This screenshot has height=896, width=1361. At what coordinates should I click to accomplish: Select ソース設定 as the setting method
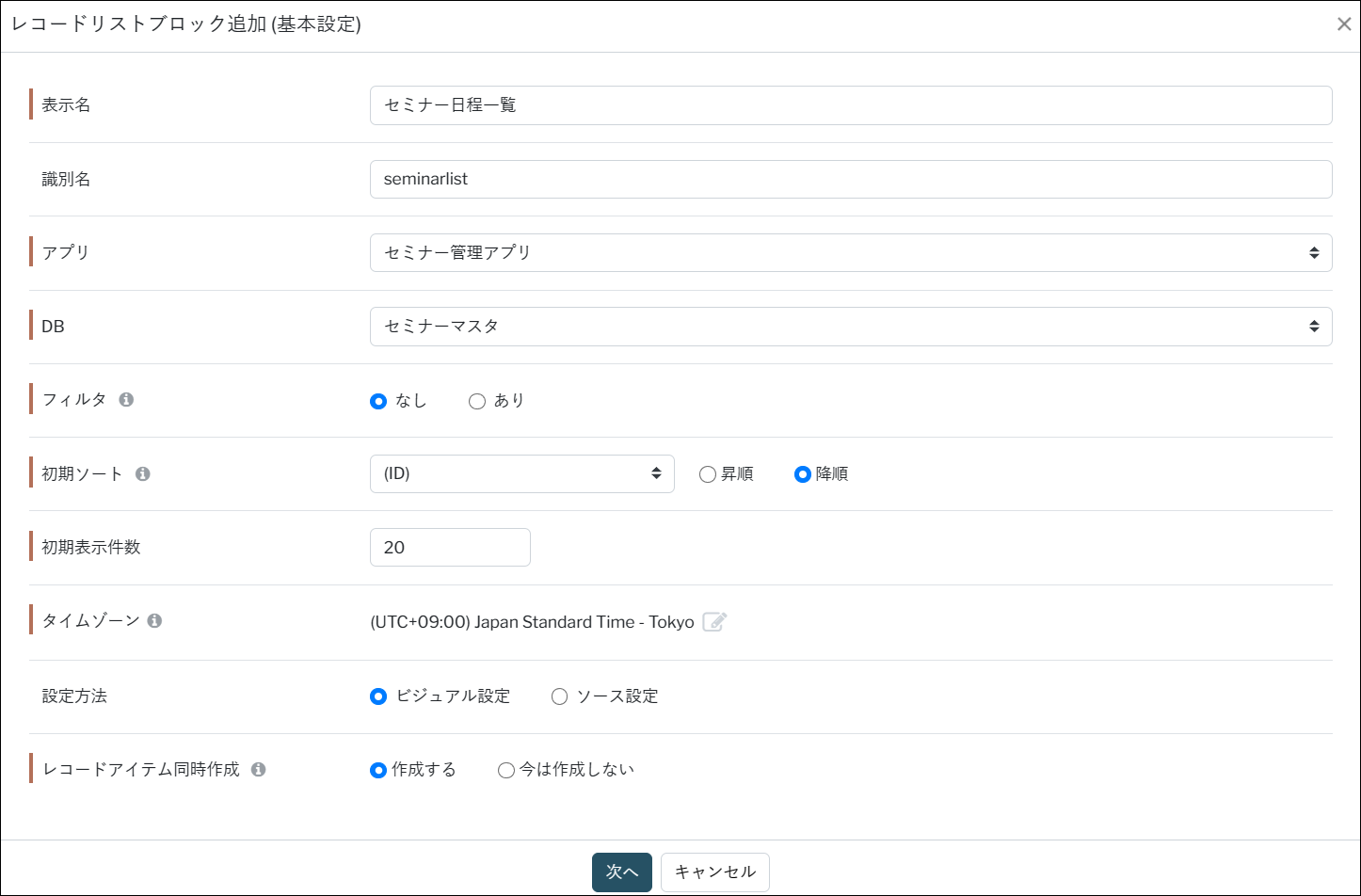pos(560,697)
